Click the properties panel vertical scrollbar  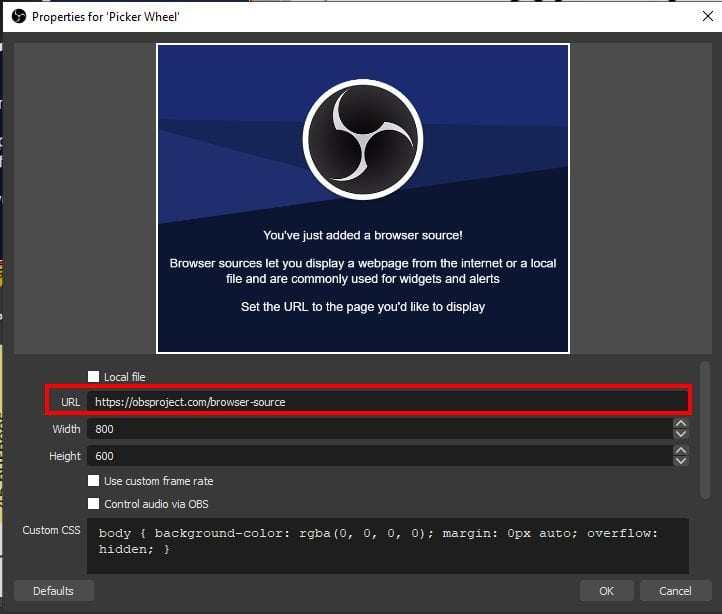click(x=704, y=430)
